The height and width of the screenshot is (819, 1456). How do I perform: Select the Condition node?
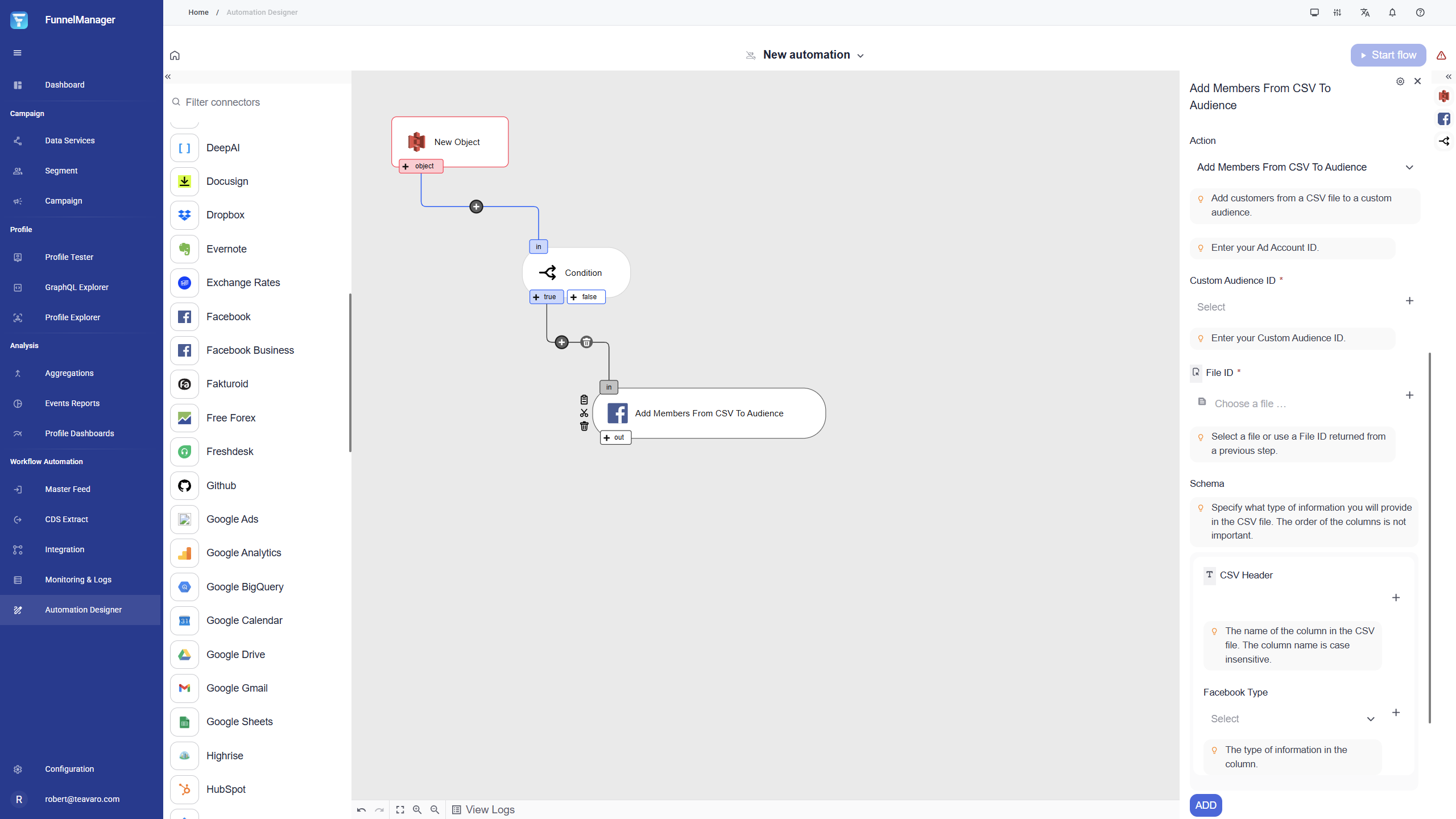[x=576, y=272]
